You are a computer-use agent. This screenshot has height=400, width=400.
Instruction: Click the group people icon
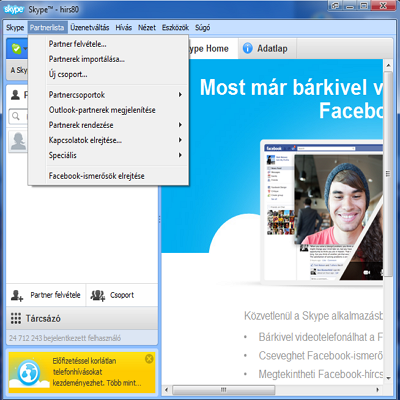(x=98, y=295)
